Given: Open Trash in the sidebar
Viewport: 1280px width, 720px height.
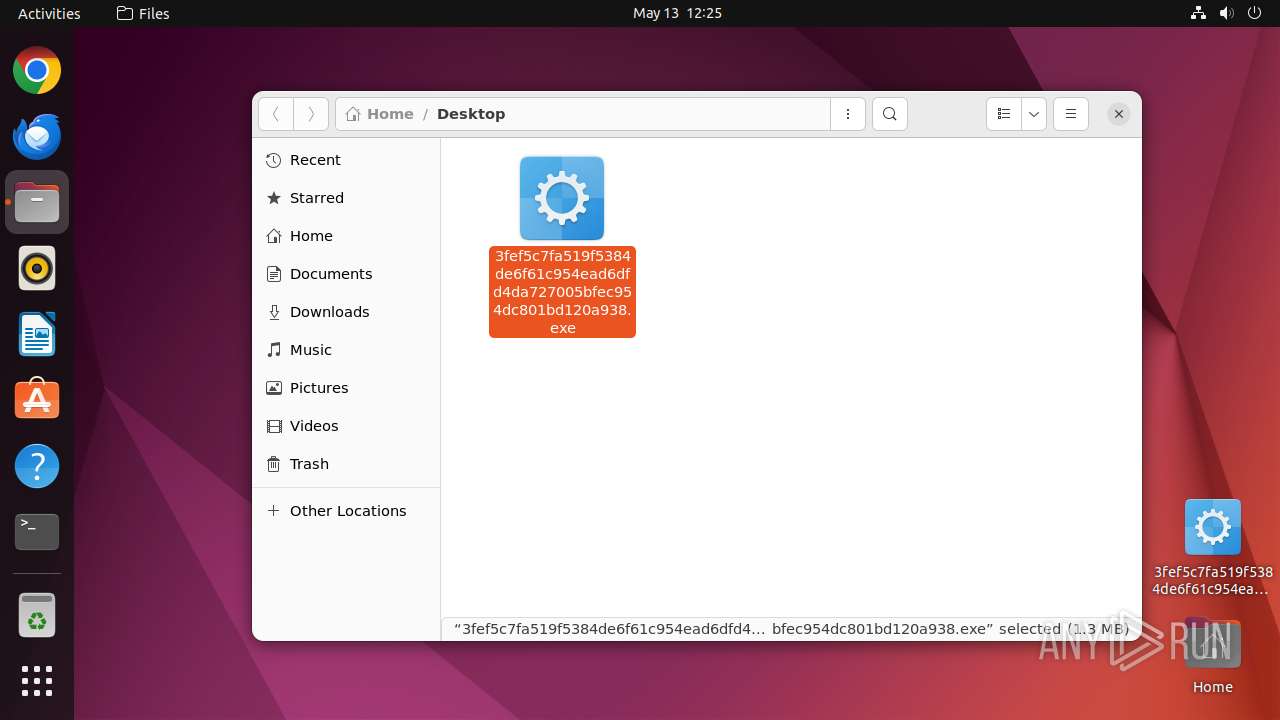Looking at the screenshot, I should click(x=346, y=464).
